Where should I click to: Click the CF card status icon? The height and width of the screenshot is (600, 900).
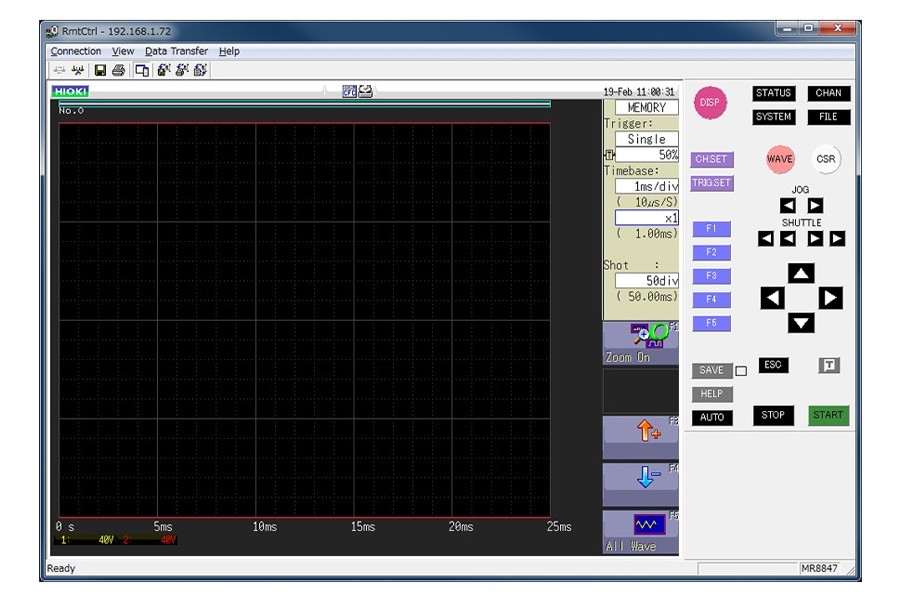pos(350,91)
